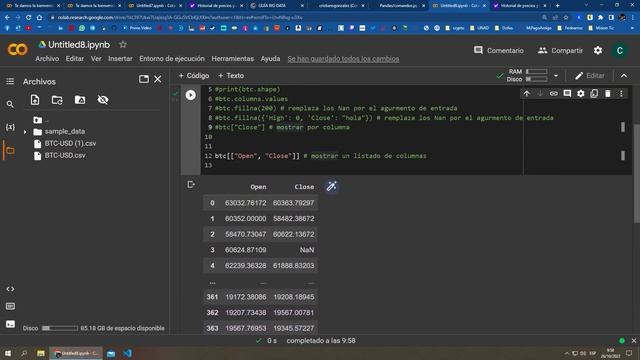Open the Colab home logo
The height and width of the screenshot is (360, 640).
click(x=18, y=50)
